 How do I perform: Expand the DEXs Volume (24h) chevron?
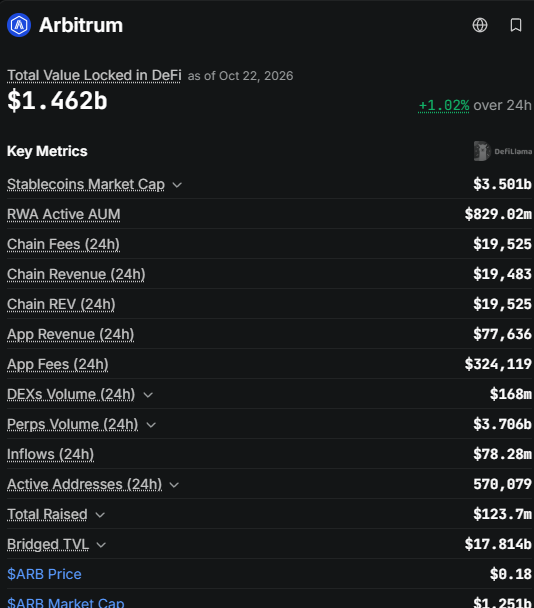pyautogui.click(x=148, y=395)
